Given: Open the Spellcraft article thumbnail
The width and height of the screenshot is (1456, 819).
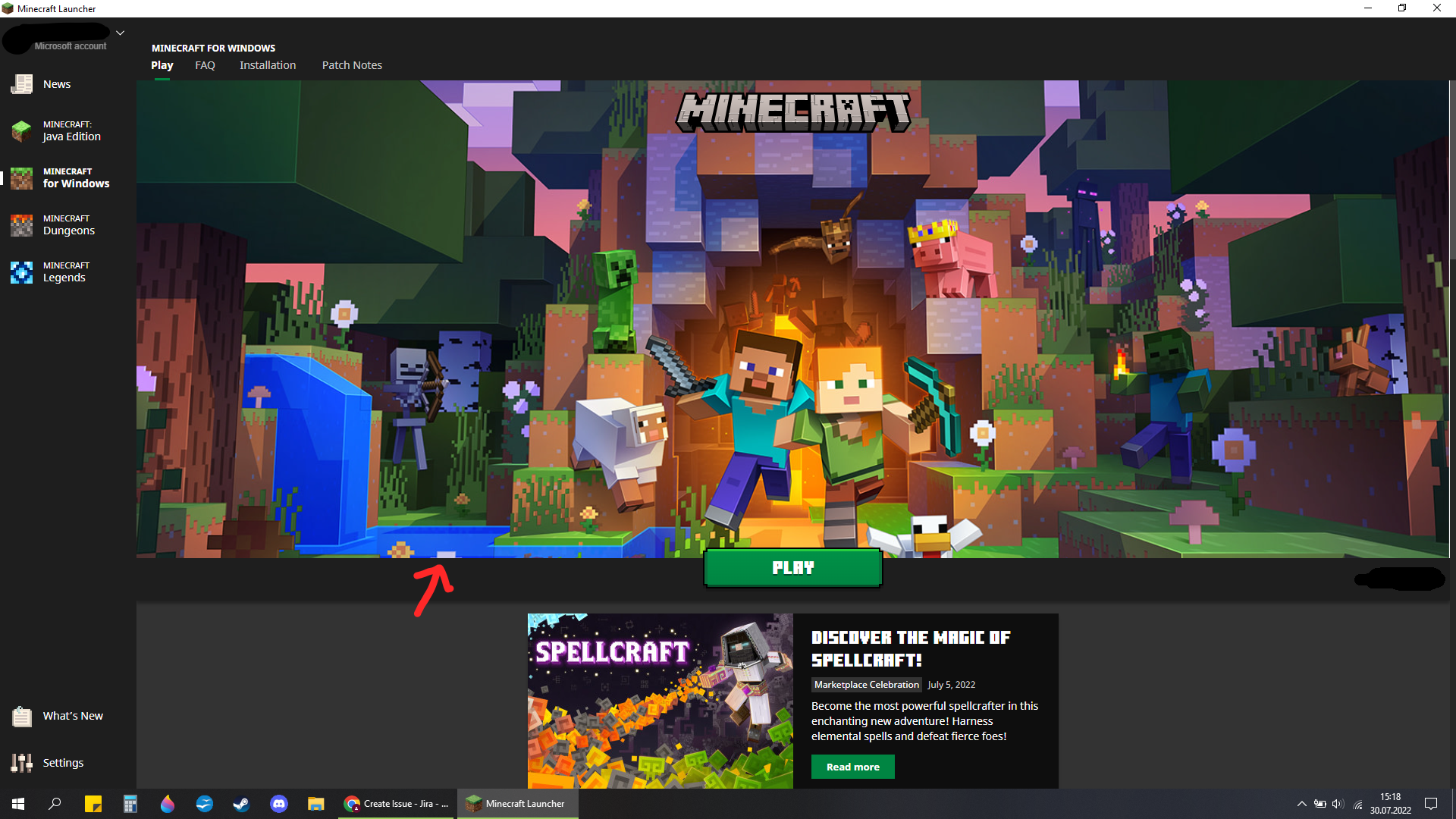Looking at the screenshot, I should [660, 701].
